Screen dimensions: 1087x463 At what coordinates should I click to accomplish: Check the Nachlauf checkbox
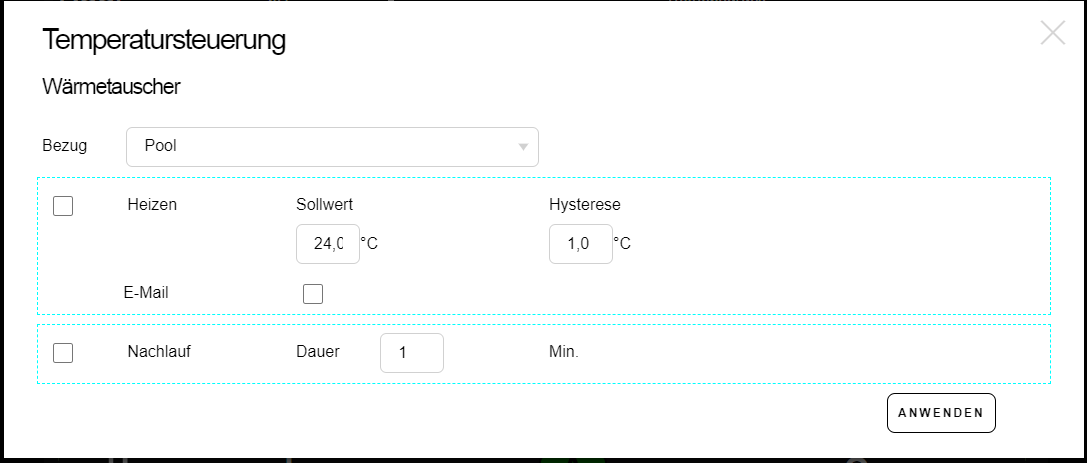(x=63, y=353)
